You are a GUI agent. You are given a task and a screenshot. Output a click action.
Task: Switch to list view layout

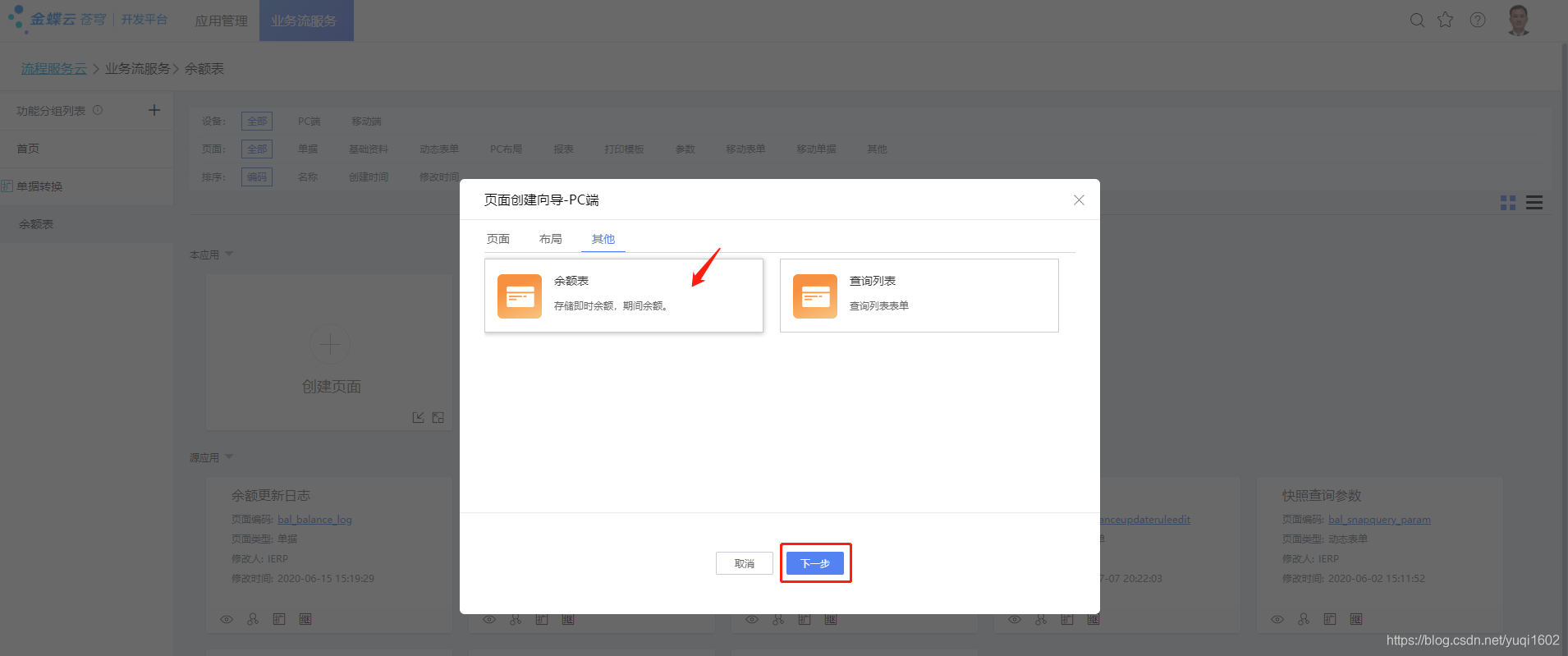[1534, 203]
